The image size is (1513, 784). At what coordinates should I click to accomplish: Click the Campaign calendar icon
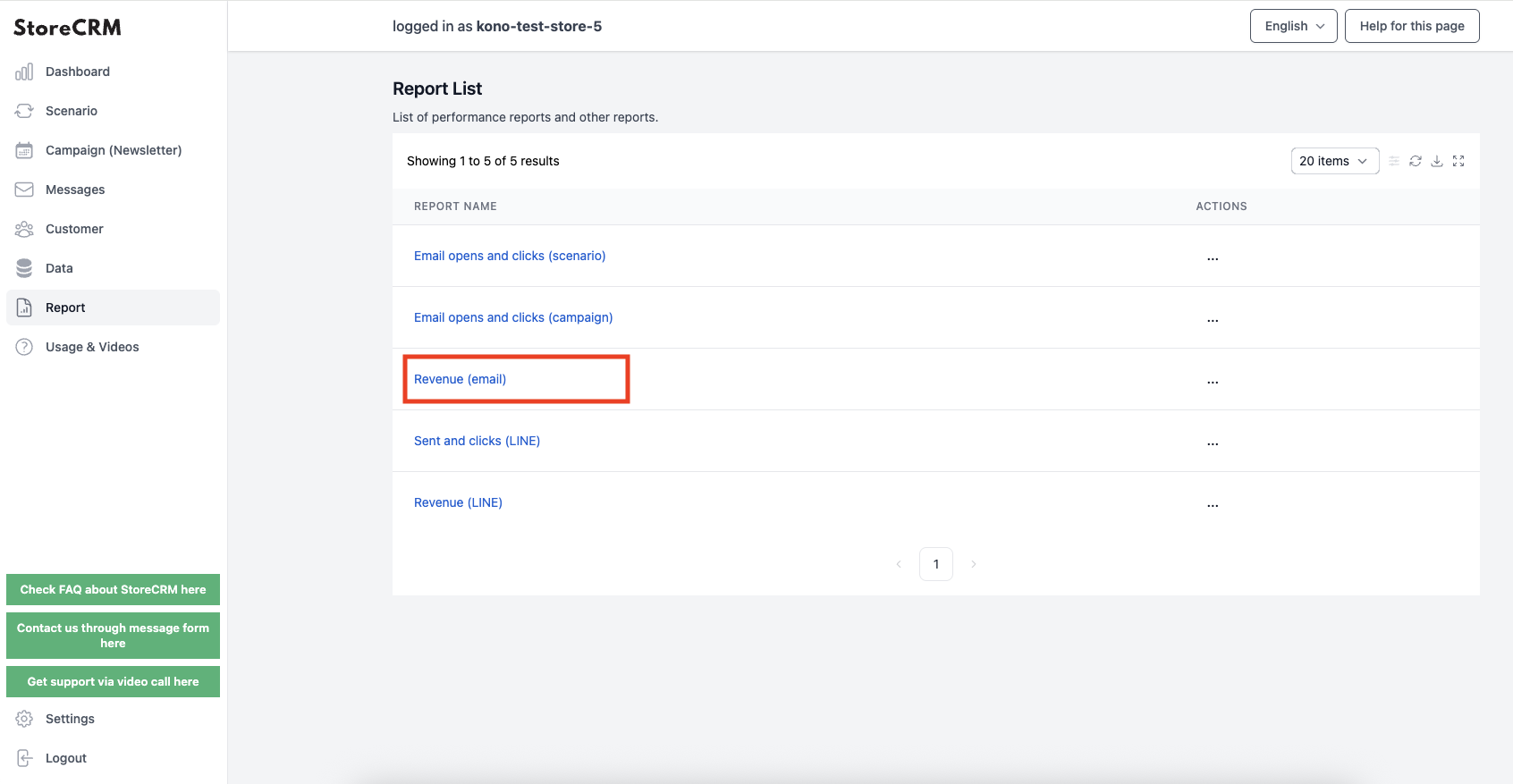click(x=24, y=150)
